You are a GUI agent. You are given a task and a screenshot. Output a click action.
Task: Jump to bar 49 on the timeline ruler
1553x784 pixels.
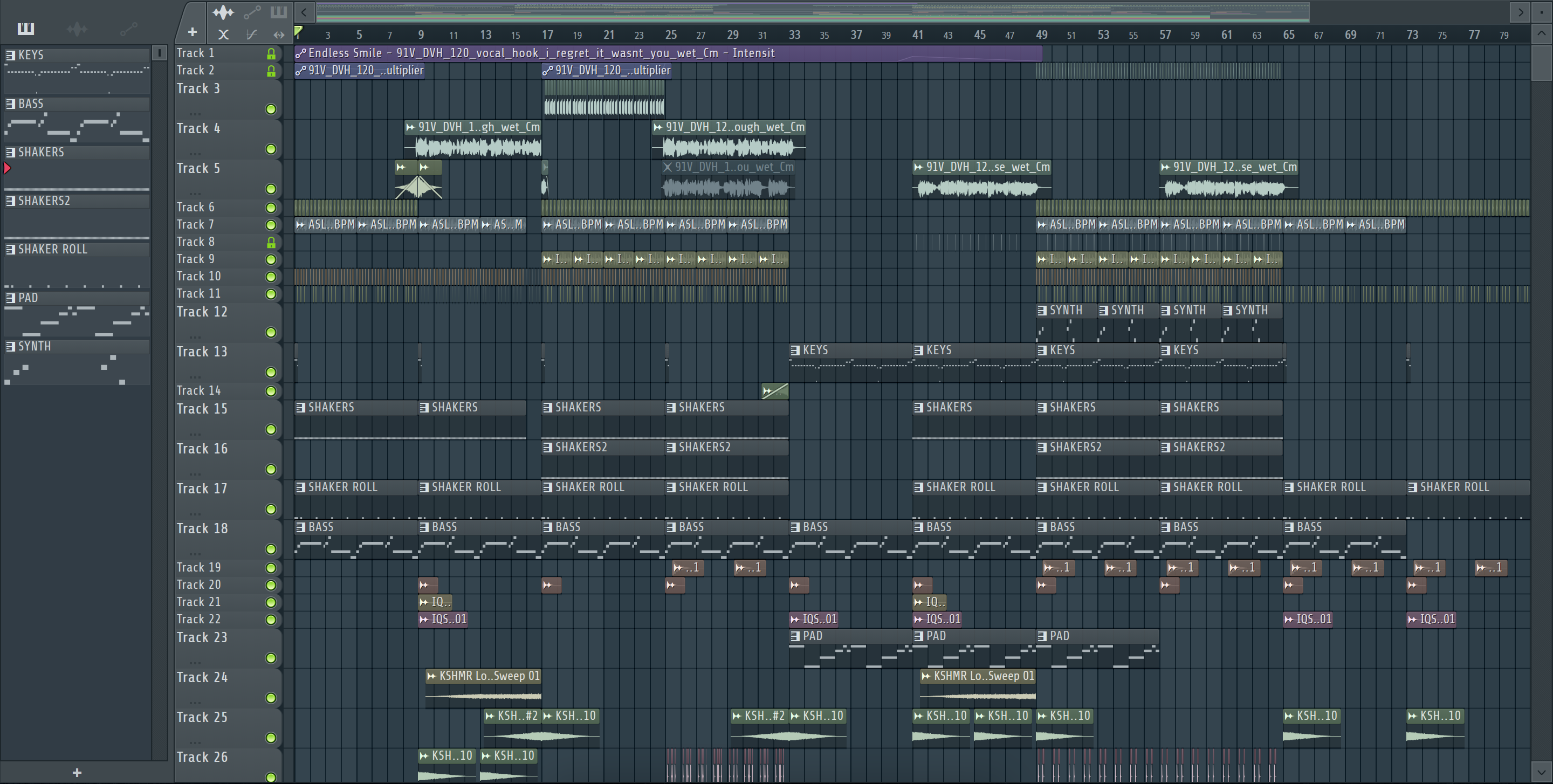point(1041,35)
